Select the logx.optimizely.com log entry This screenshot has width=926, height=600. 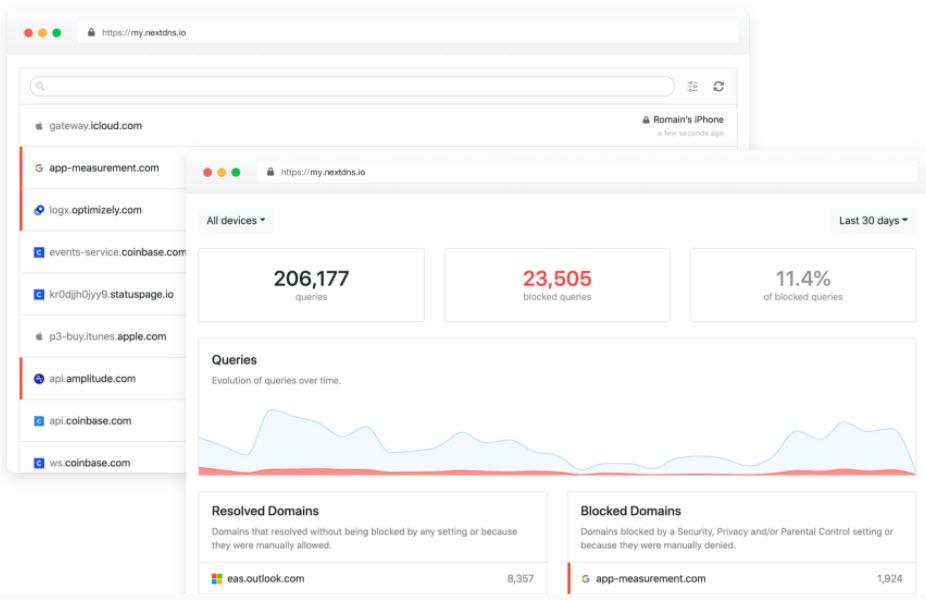(103, 210)
